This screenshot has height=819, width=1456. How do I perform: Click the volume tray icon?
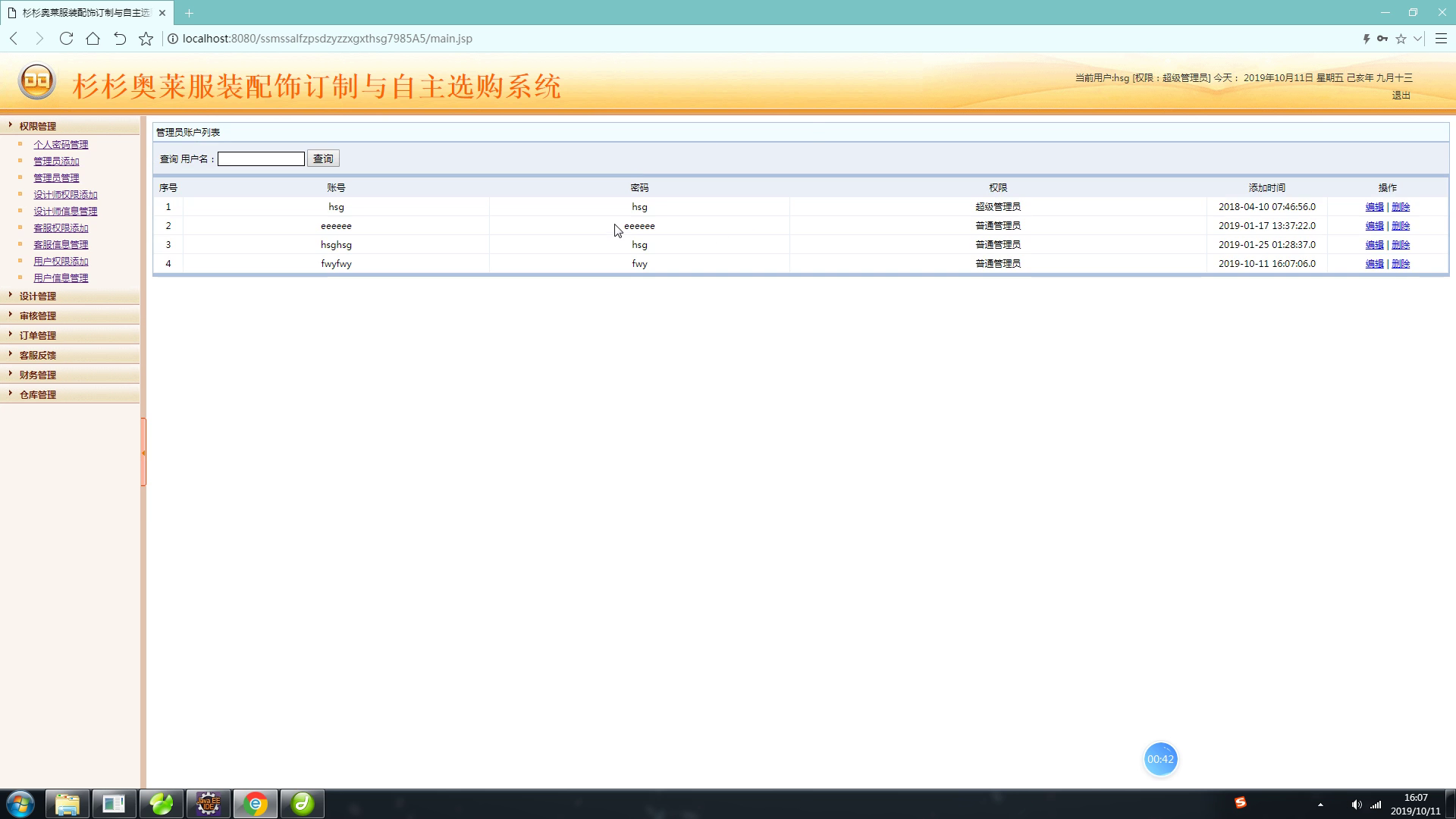(1356, 805)
